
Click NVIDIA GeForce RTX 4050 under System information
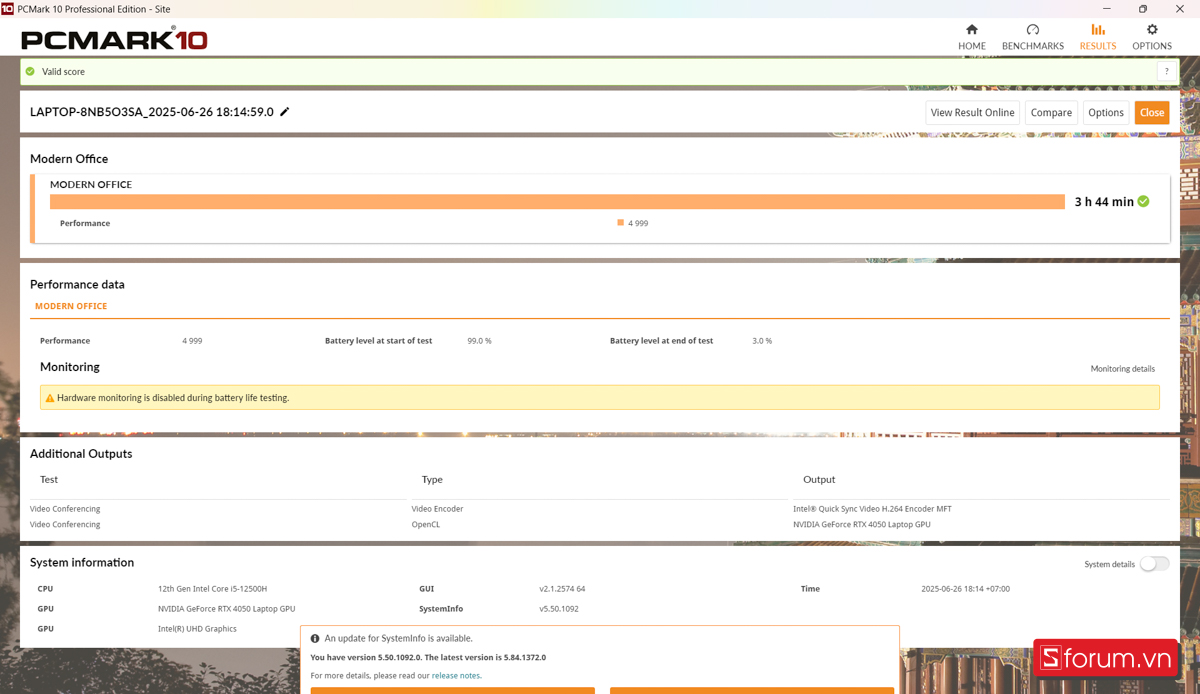[226, 609]
